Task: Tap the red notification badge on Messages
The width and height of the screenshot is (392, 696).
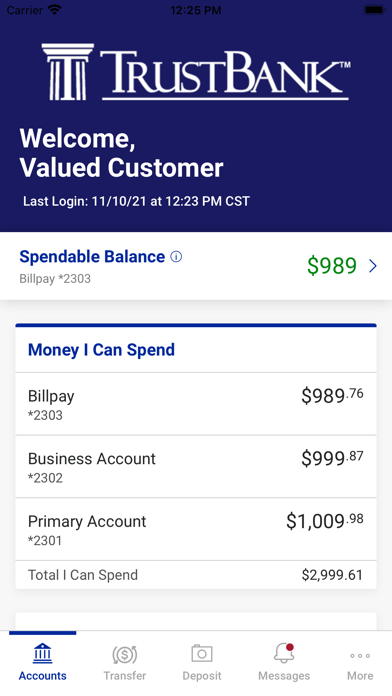Action: (x=290, y=647)
